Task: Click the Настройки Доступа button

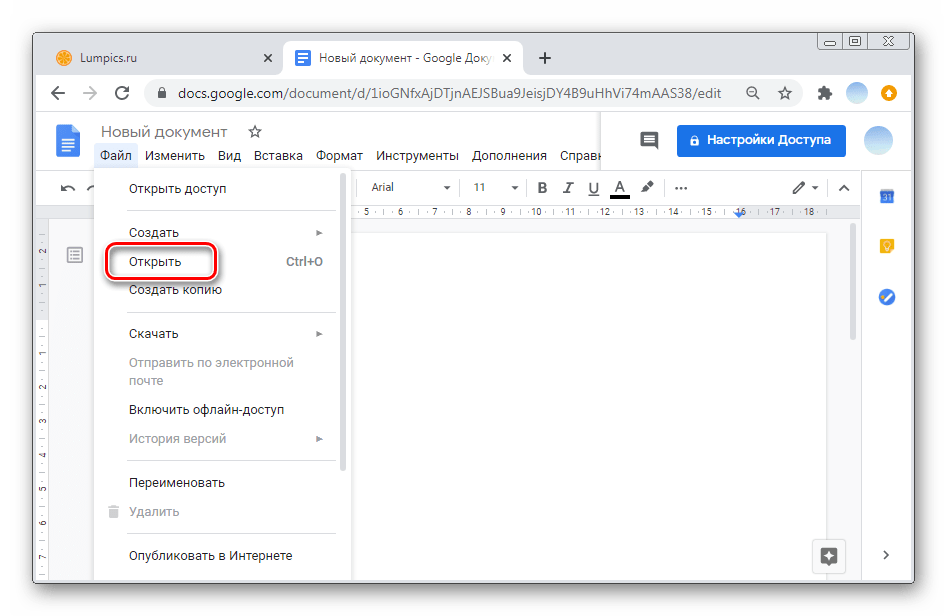Action: pyautogui.click(x=760, y=141)
